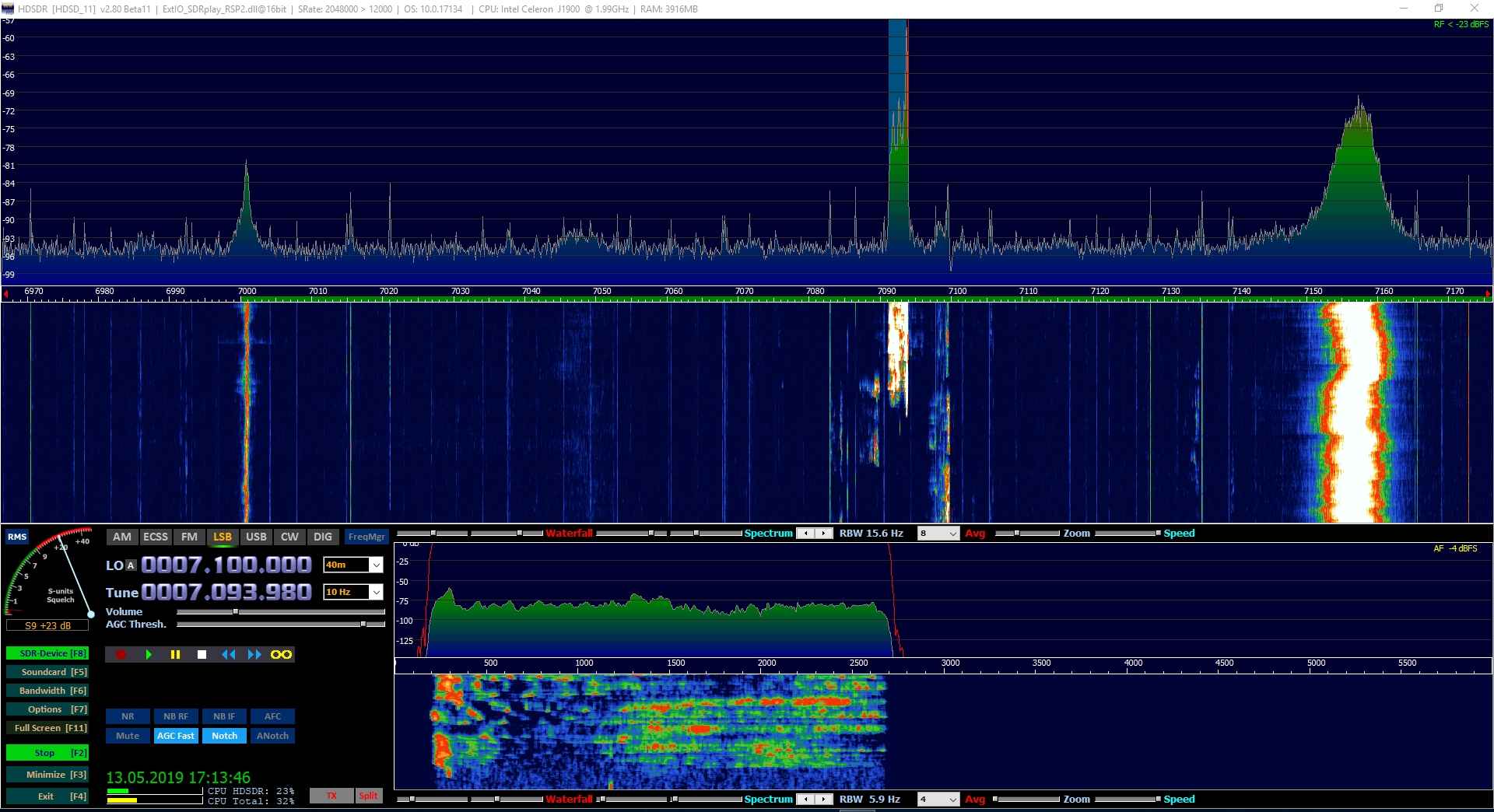Viewport: 1494px width, 812px height.
Task: Toggle NB IF noise blanker
Action: [x=224, y=716]
